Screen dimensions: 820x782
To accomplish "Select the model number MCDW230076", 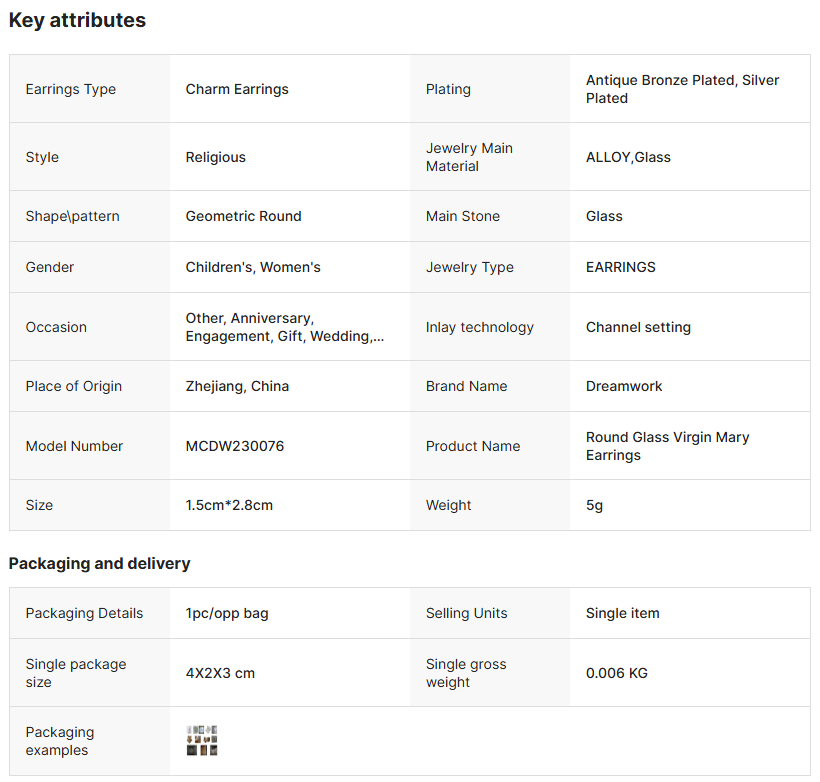I will coord(235,446).
